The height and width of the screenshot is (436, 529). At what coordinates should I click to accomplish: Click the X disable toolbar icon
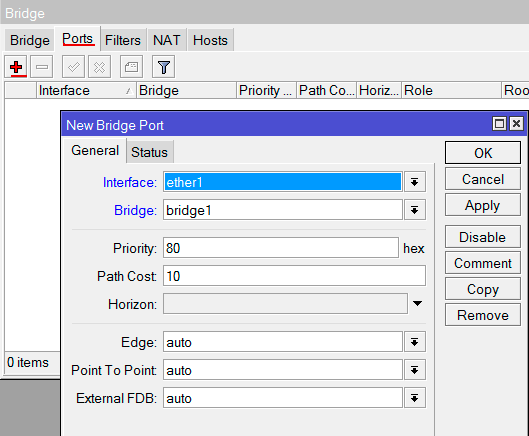coord(100,67)
